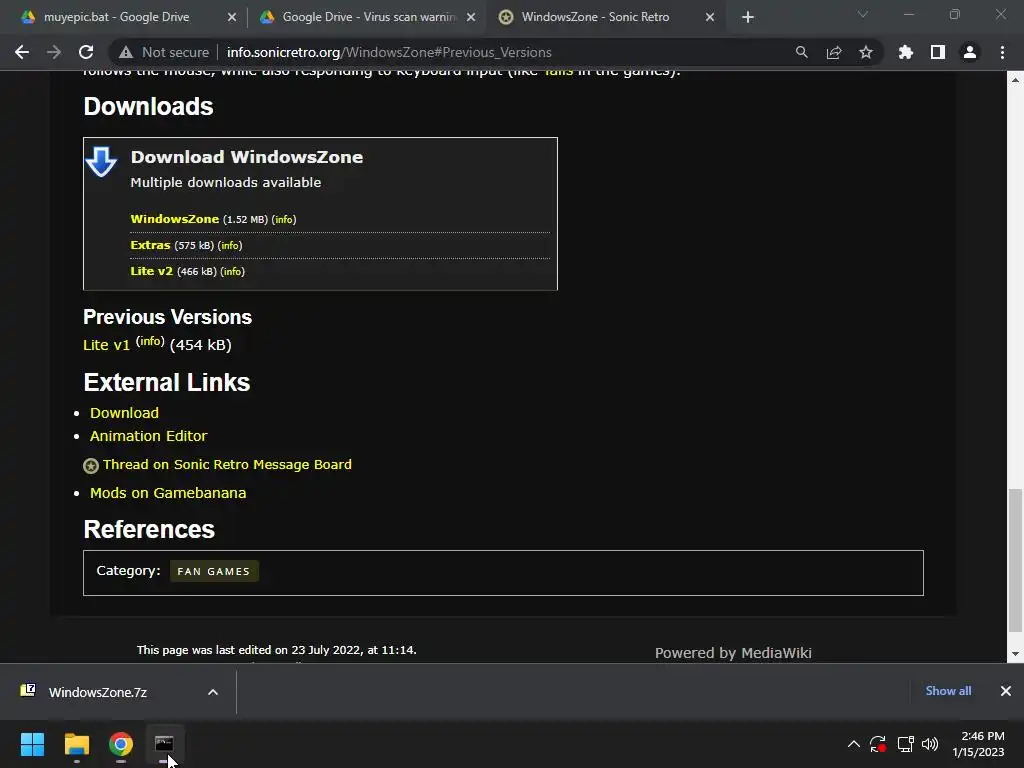Click the forward navigation arrow
The height and width of the screenshot is (768, 1024).
click(x=54, y=52)
